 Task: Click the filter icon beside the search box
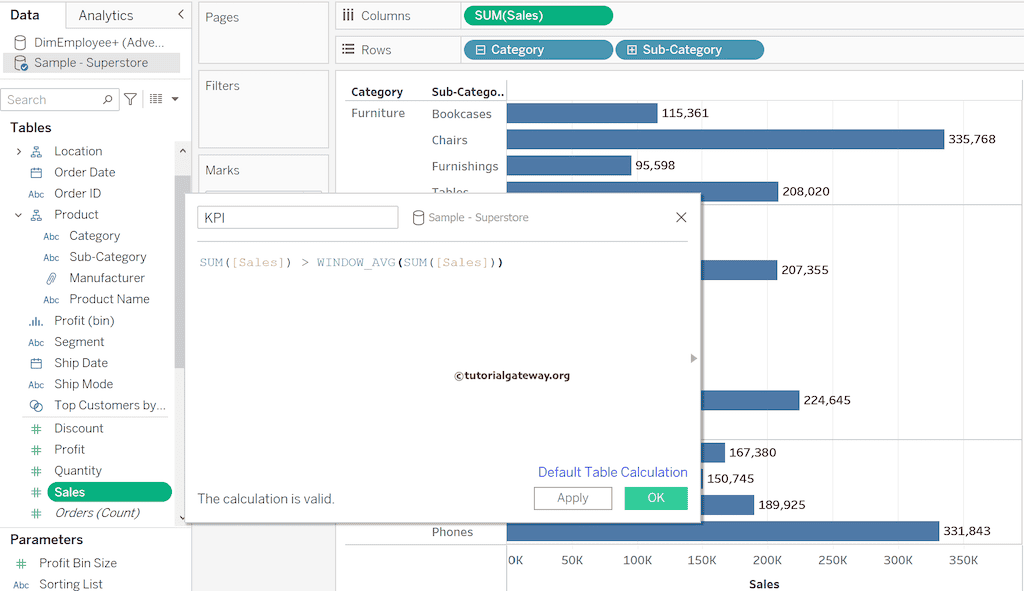point(130,99)
